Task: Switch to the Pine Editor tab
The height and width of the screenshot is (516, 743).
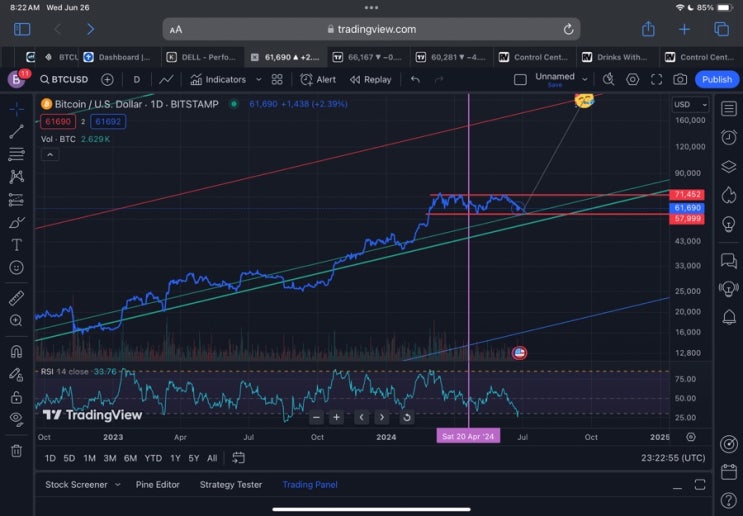Action: (x=158, y=485)
